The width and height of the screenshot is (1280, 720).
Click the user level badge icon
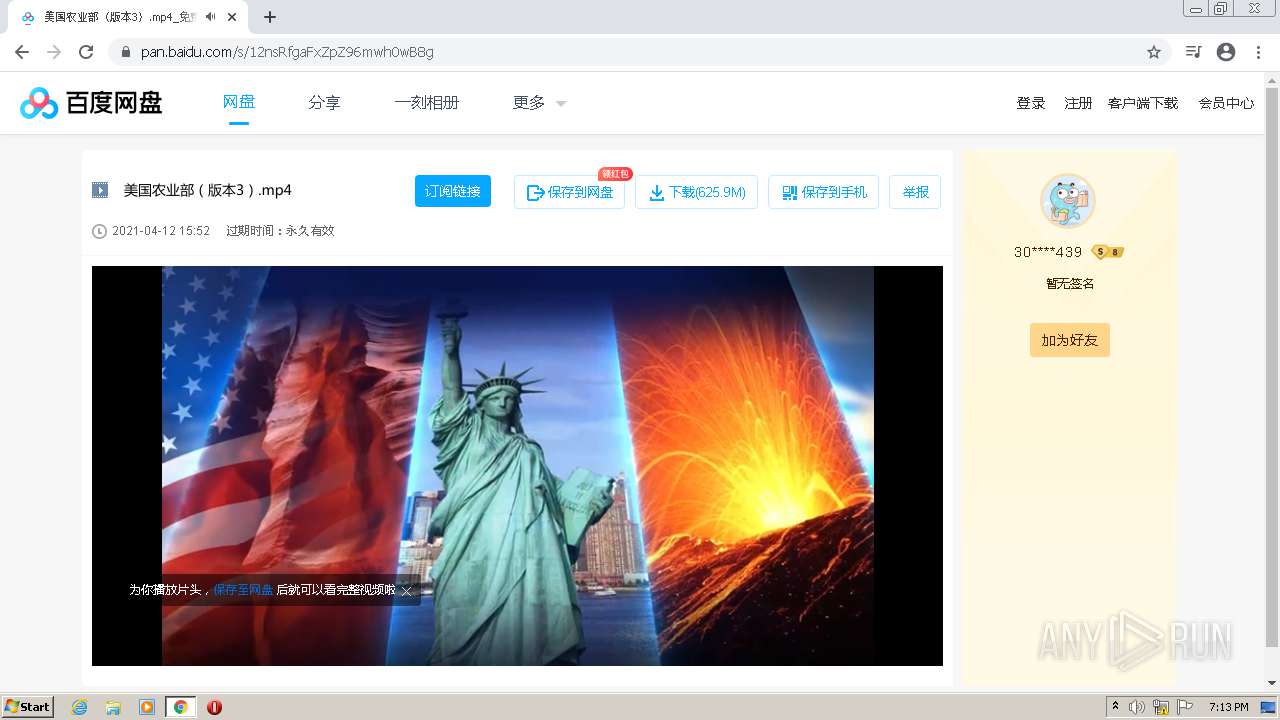pyautogui.click(x=1108, y=252)
